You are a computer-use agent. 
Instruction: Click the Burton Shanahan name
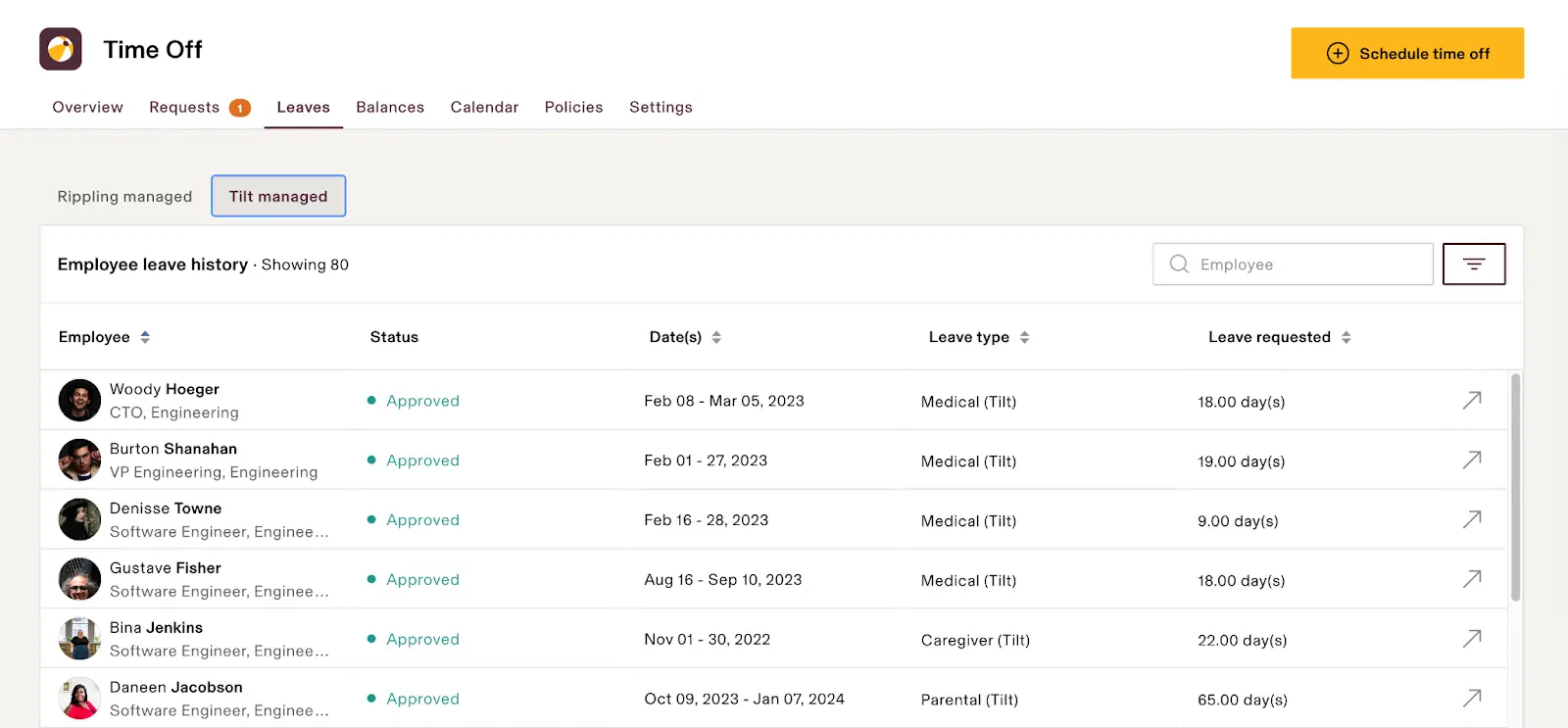[173, 449]
